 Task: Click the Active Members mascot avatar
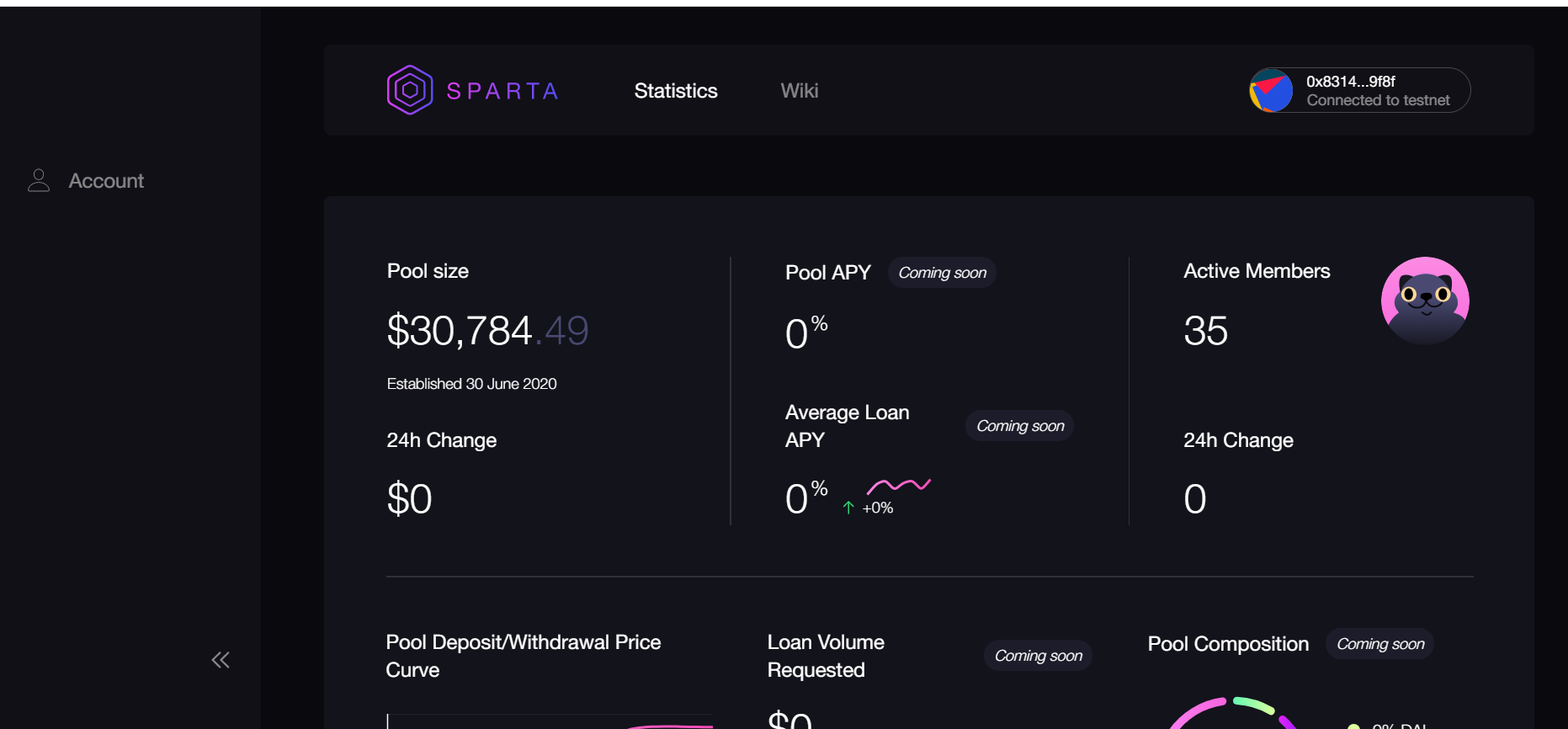[x=1425, y=301]
